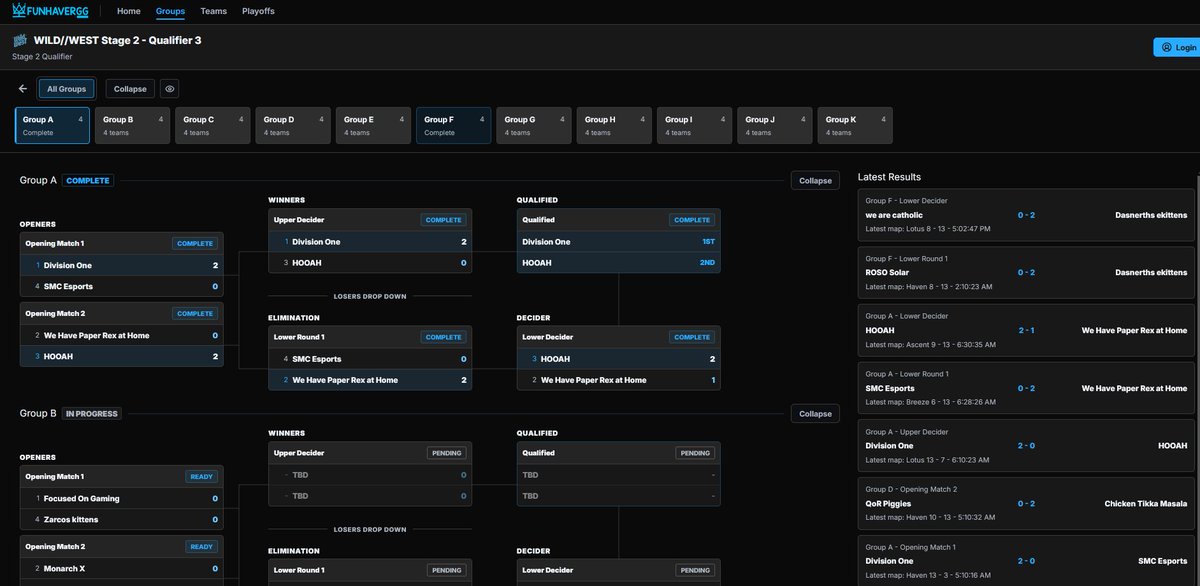This screenshot has width=1200, height=586.
Task: Open Group B Opening Match 1 header
Action: coord(122,476)
